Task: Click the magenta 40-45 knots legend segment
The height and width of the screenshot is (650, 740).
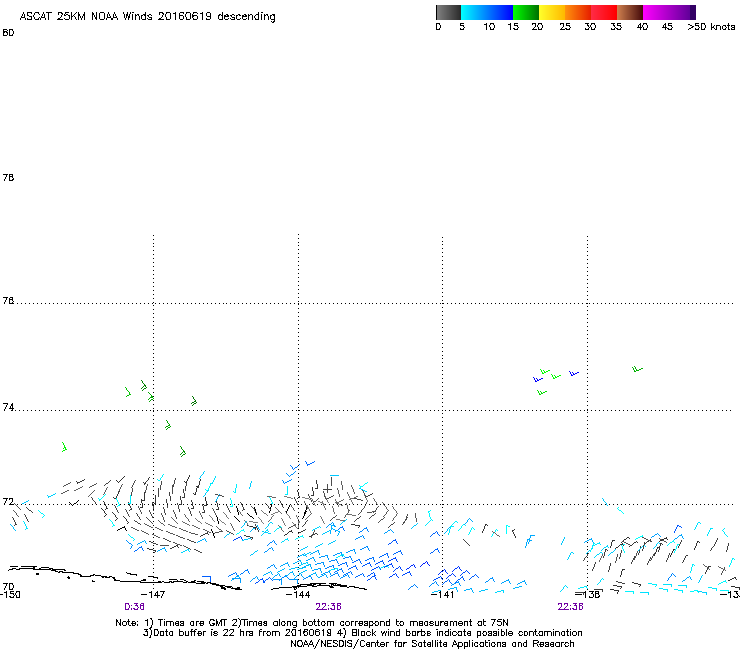Action: pyautogui.click(x=656, y=12)
